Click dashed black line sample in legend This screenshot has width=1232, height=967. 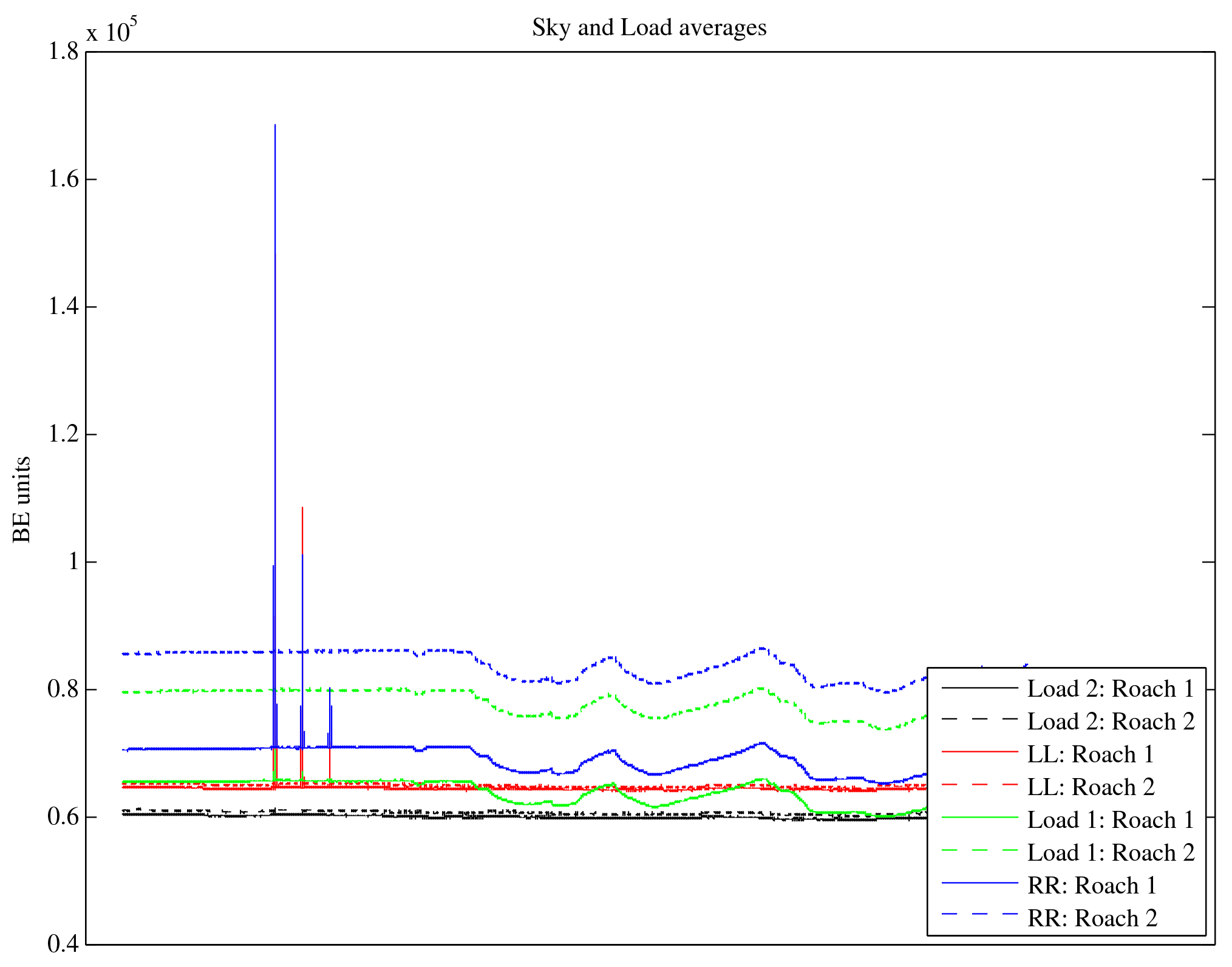(979, 719)
